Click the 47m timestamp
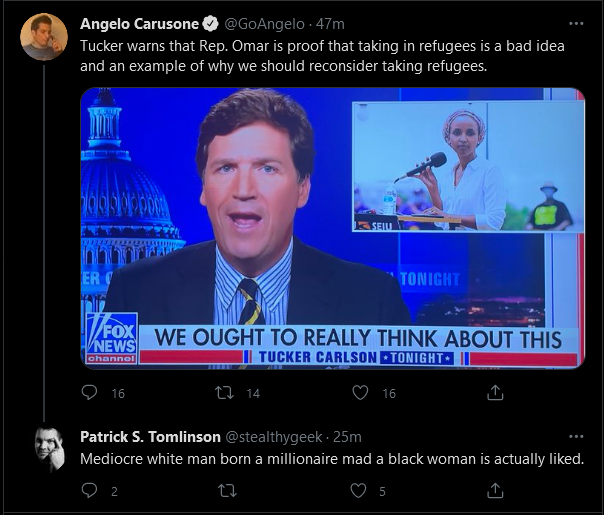The width and height of the screenshot is (604, 515). click(x=330, y=24)
